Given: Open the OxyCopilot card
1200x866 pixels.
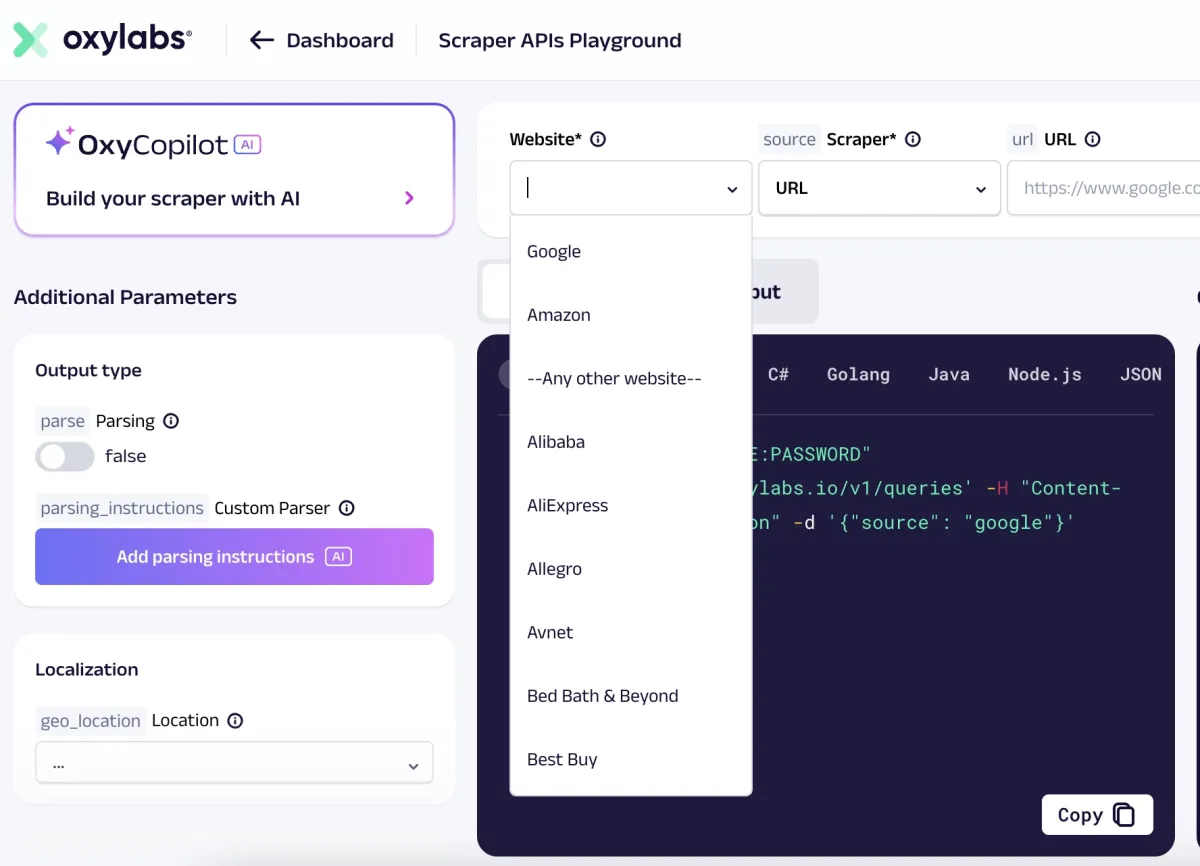Looking at the screenshot, I should [x=234, y=170].
